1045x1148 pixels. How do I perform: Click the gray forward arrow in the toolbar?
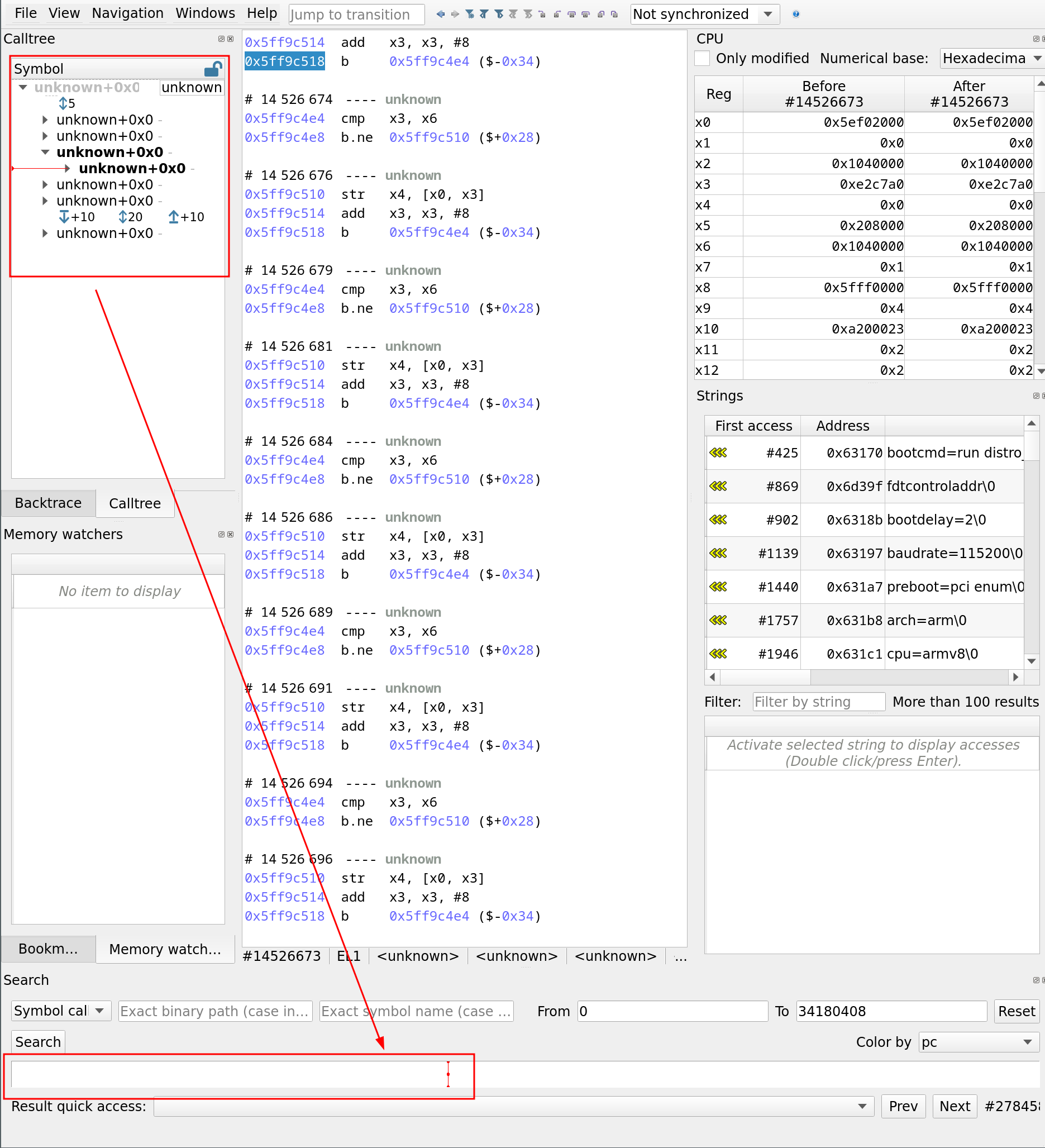(x=455, y=14)
